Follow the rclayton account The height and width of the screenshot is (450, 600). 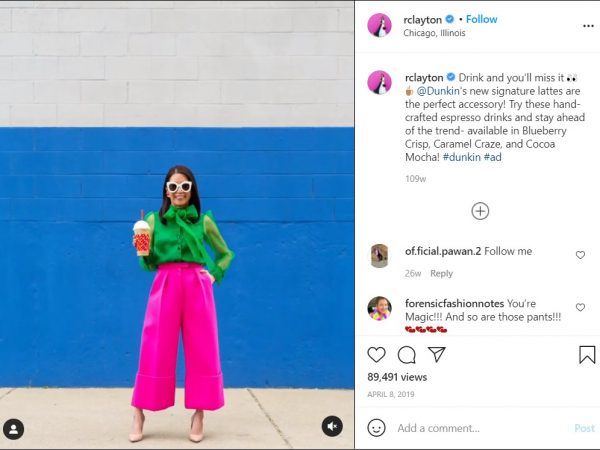pos(481,19)
